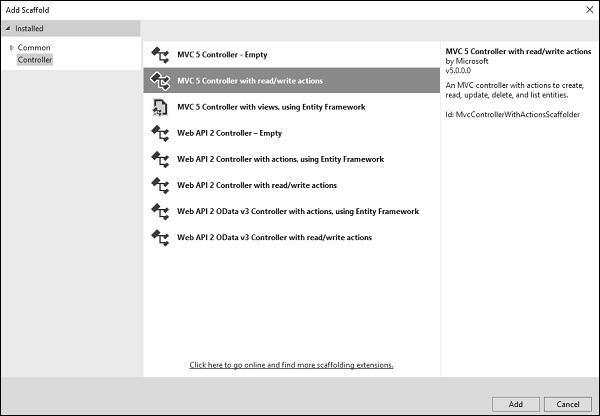600x416 pixels.
Task: Click the Web API 2 Controller Empty icon
Action: coord(158,133)
